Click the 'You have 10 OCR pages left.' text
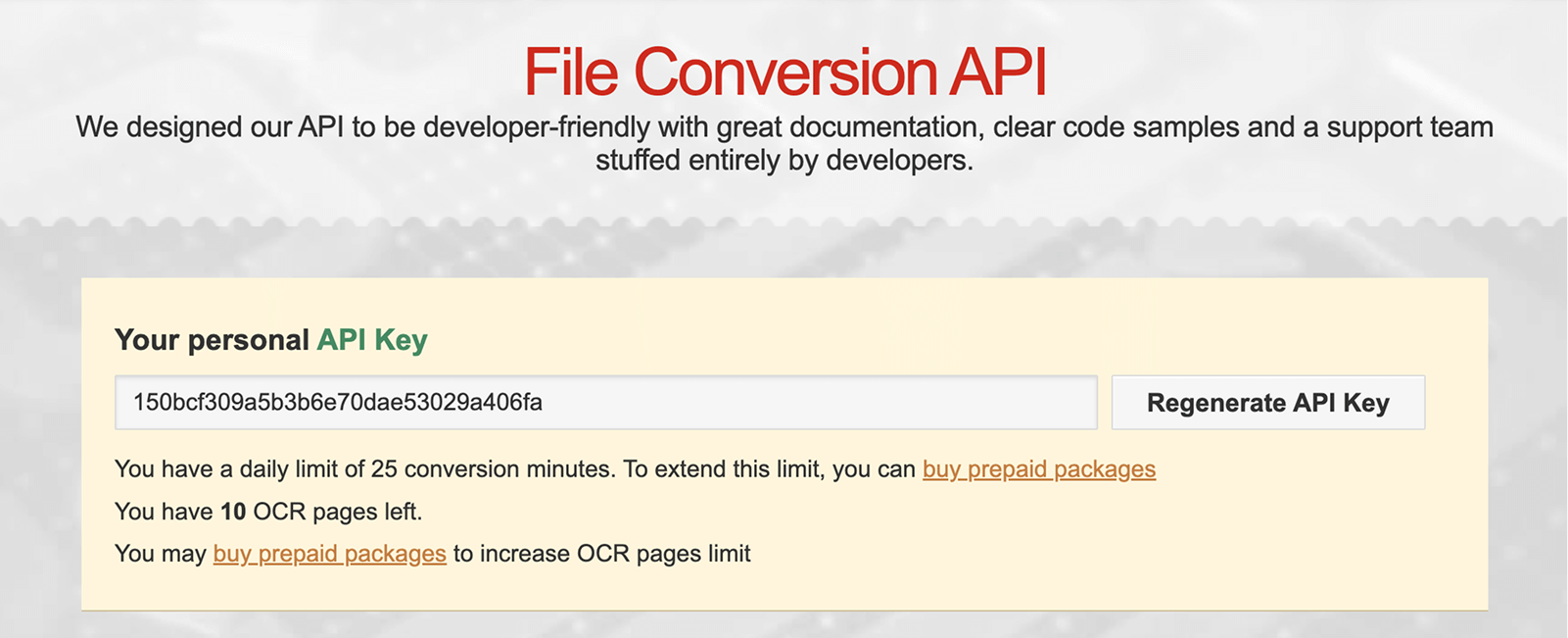Screen dimensions: 1568x638 (x=268, y=512)
